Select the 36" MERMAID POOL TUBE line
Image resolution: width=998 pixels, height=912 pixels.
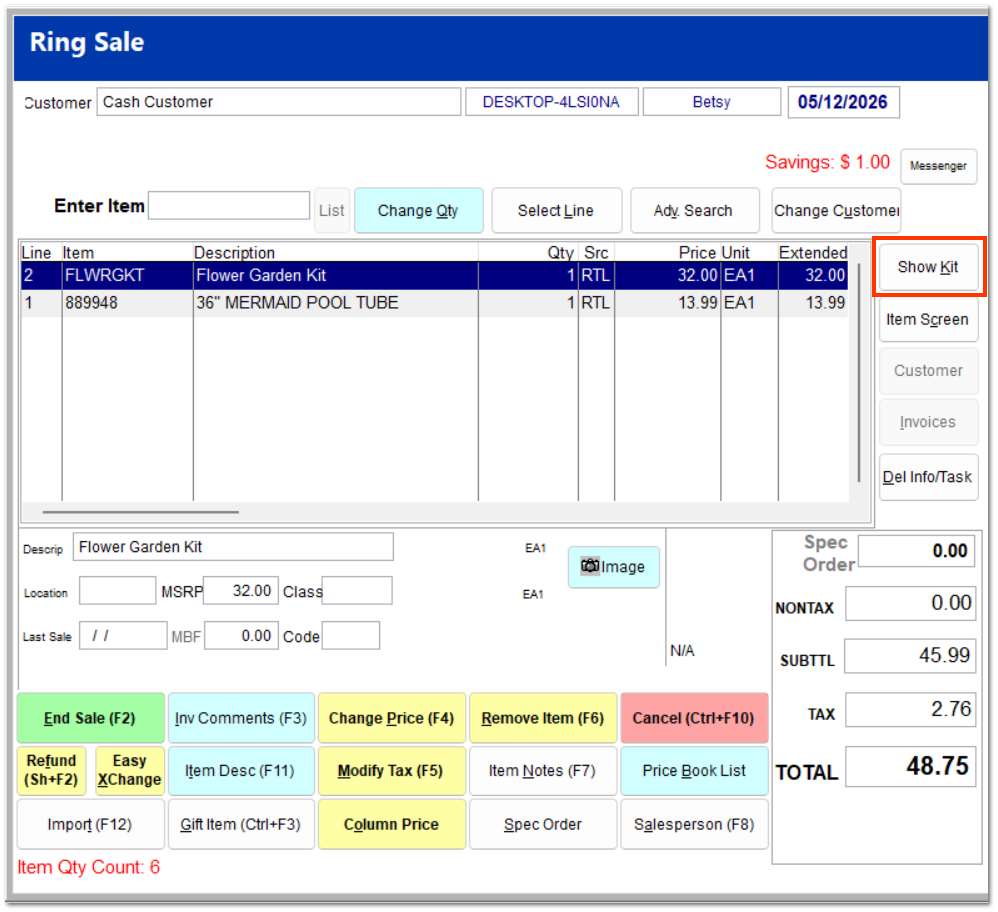click(x=435, y=303)
